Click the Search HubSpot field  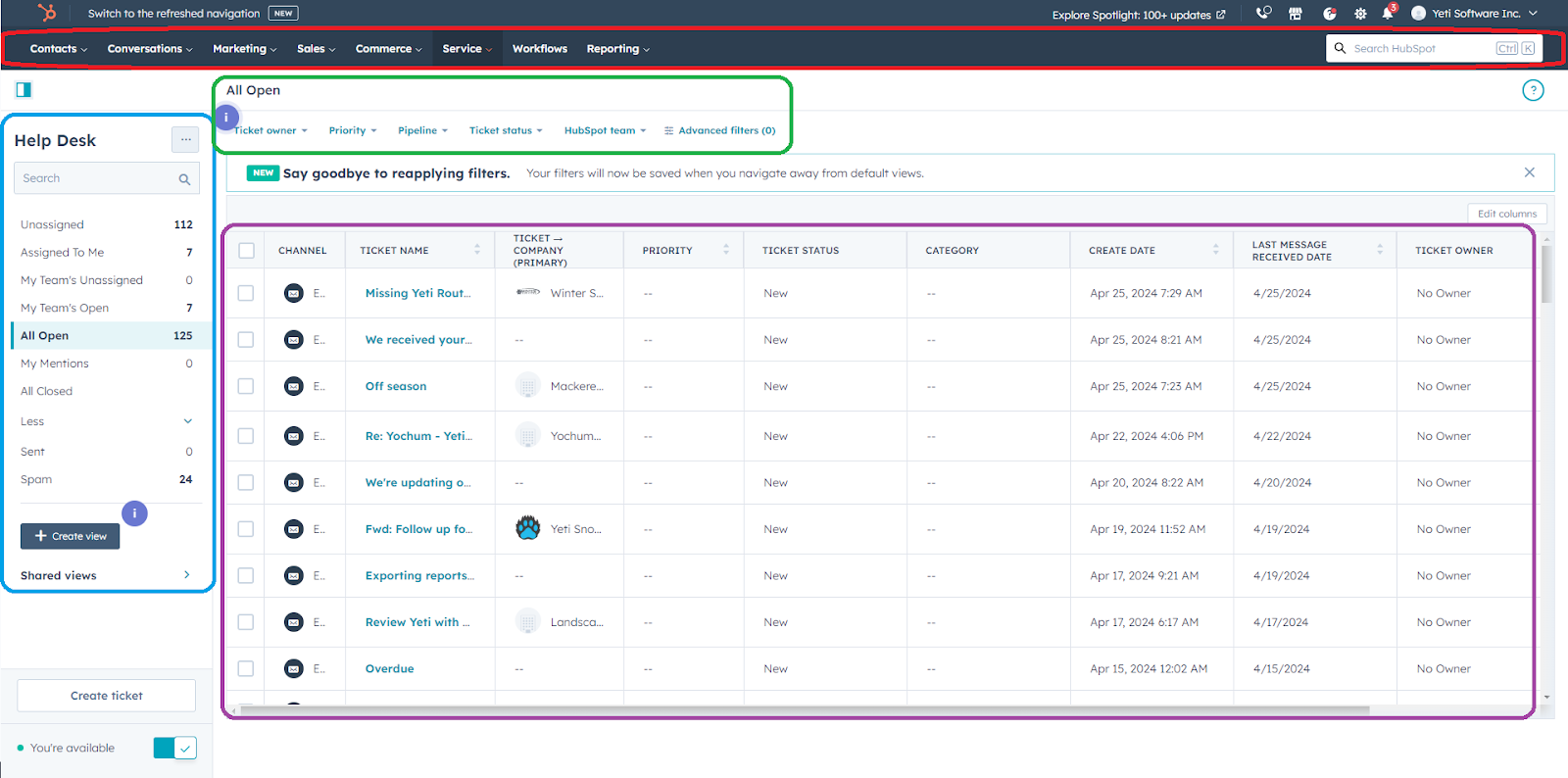[x=1421, y=49]
